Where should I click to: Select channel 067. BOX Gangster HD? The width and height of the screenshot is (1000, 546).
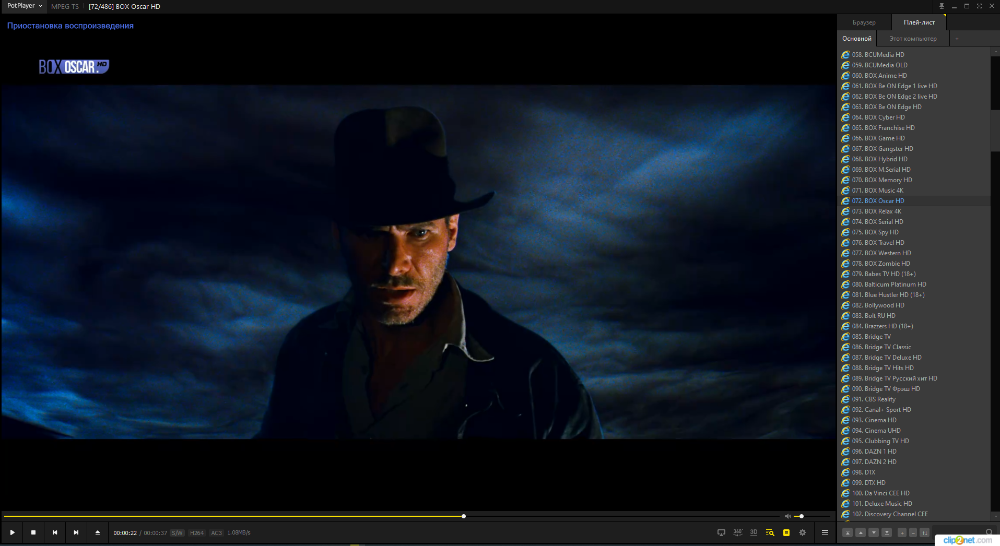pos(915,149)
